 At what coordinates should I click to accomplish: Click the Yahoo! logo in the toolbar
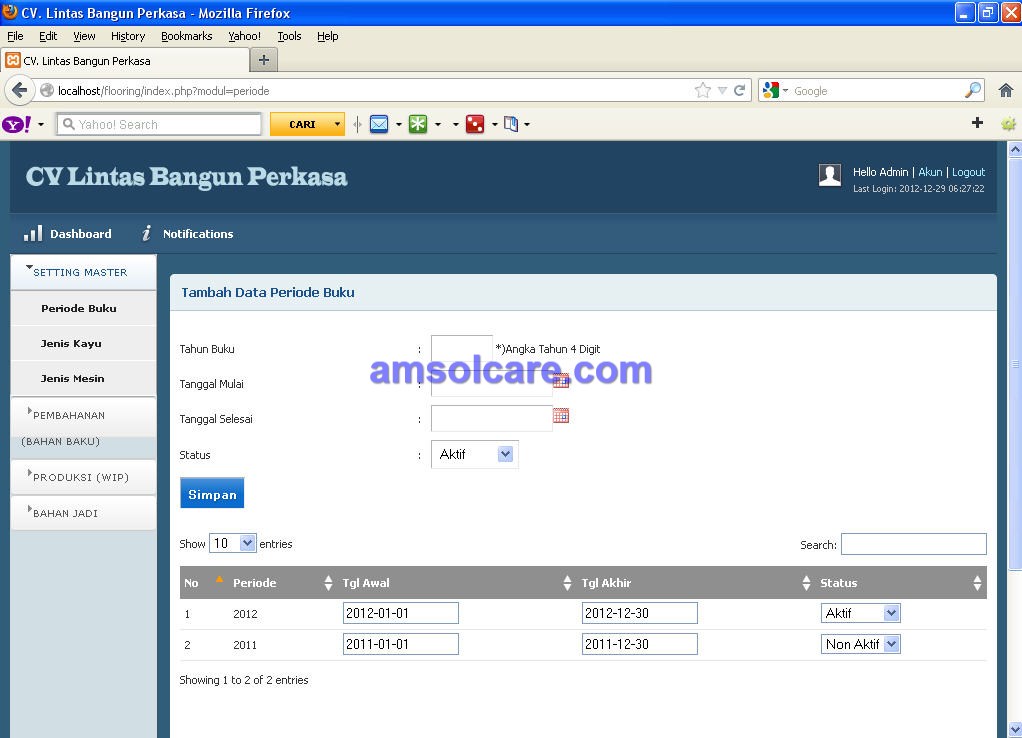(16, 124)
